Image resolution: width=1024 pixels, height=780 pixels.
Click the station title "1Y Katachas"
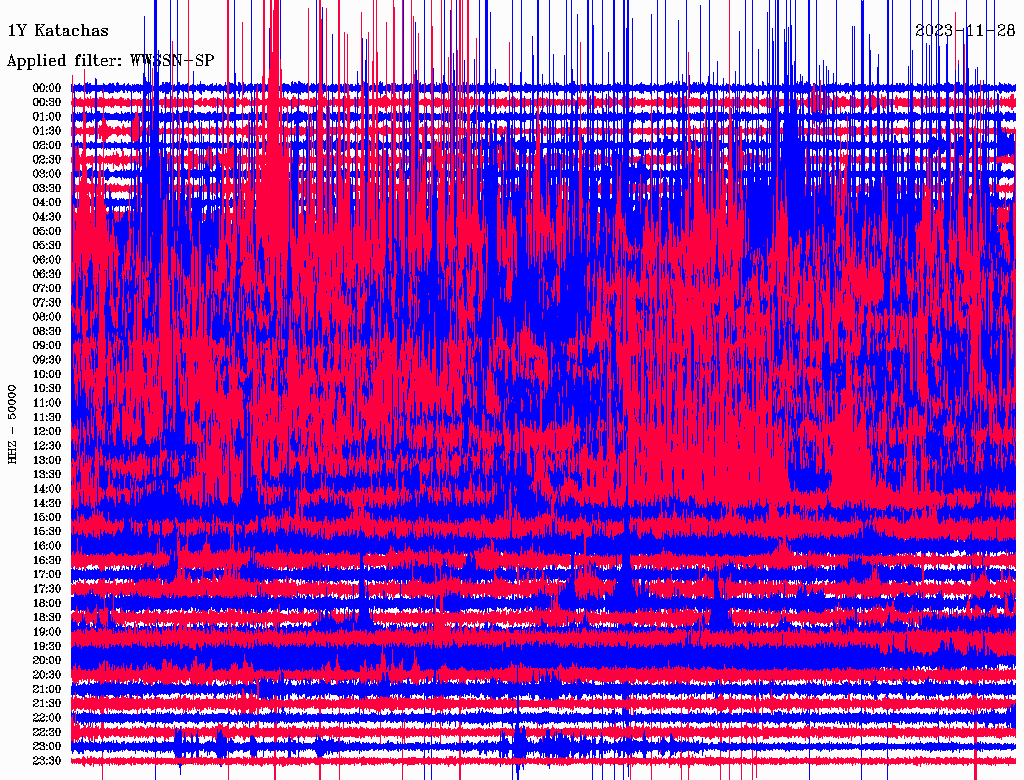click(x=58, y=30)
